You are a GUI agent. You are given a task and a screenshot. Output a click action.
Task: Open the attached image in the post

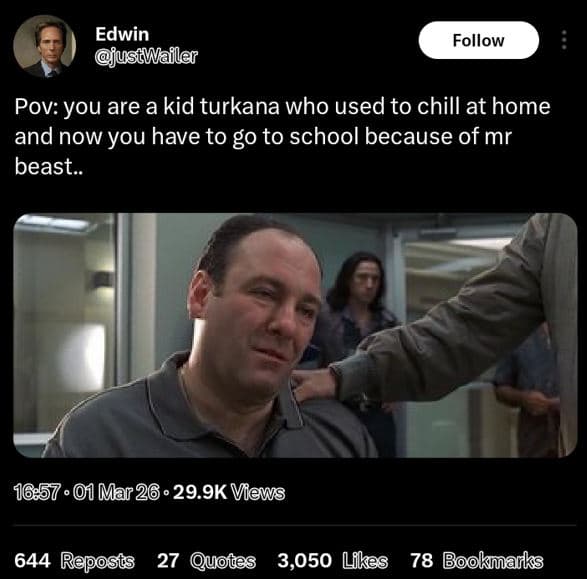click(x=295, y=335)
